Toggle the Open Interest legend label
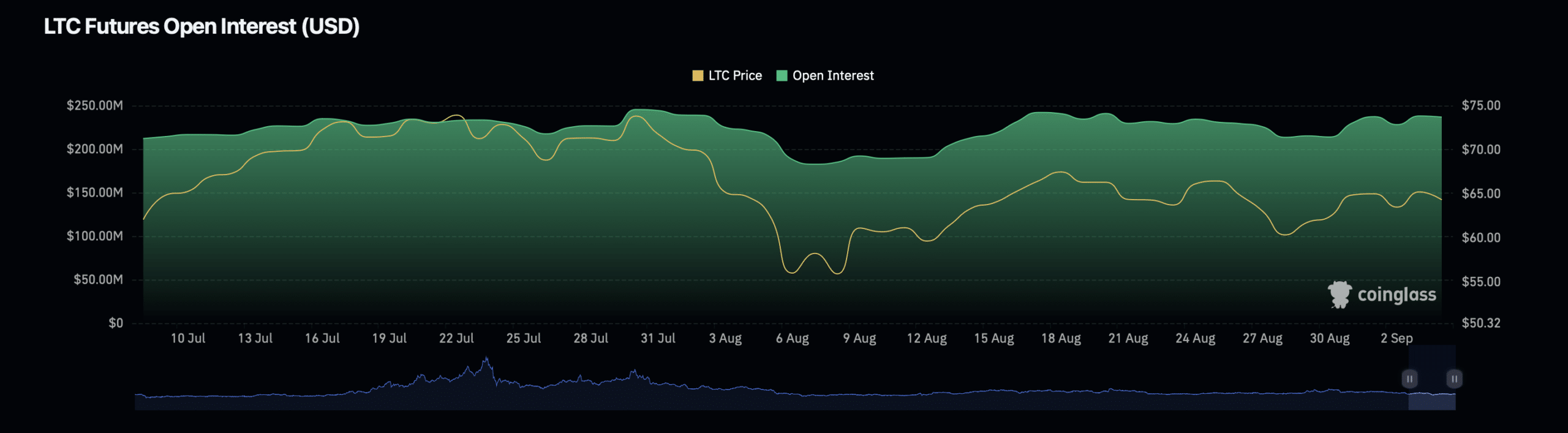 pos(833,75)
